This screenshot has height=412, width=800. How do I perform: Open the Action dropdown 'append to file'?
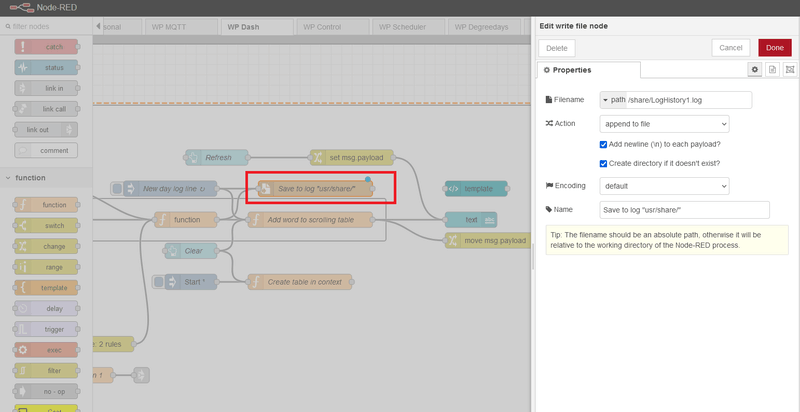664,124
